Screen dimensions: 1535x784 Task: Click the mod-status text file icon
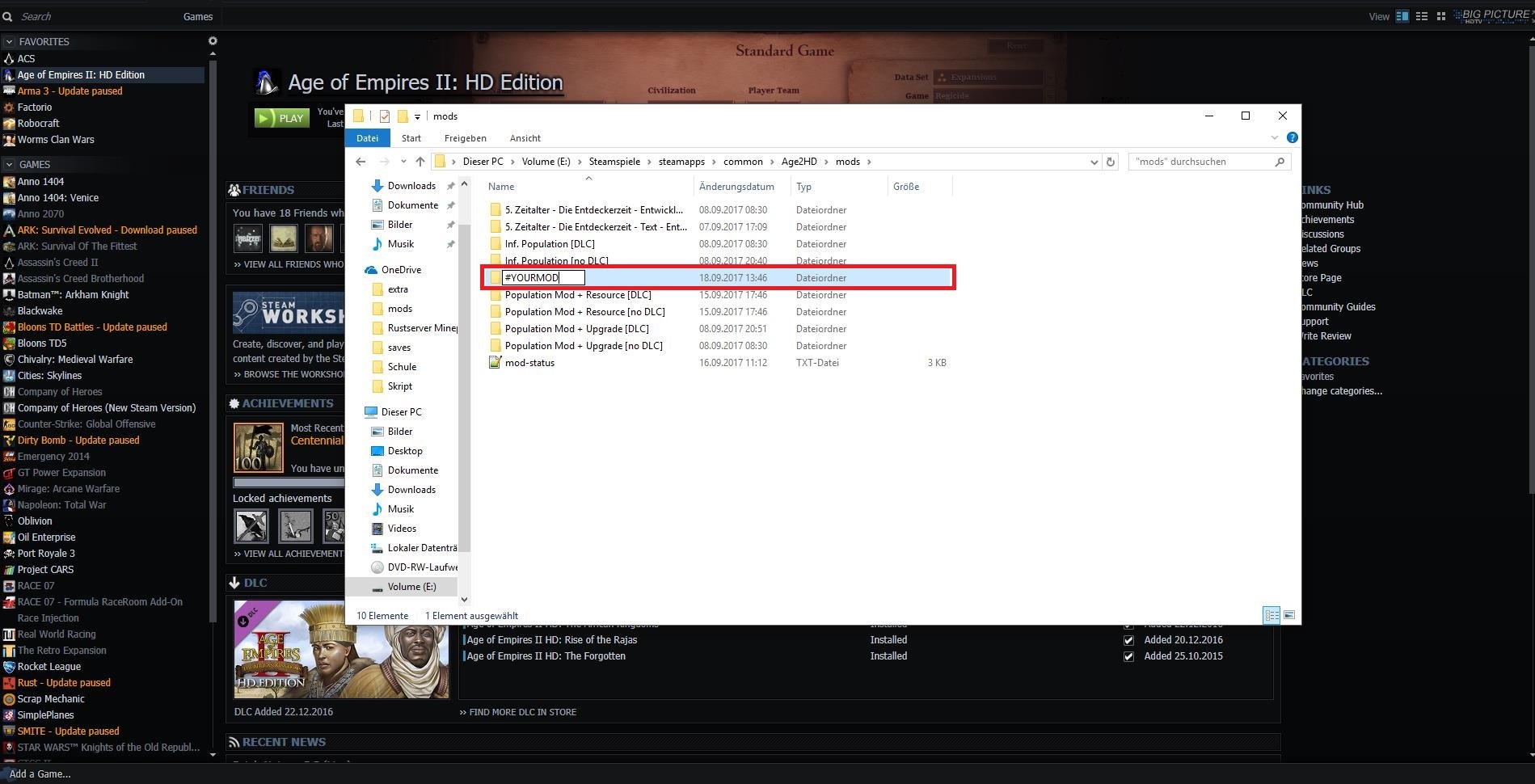point(495,363)
